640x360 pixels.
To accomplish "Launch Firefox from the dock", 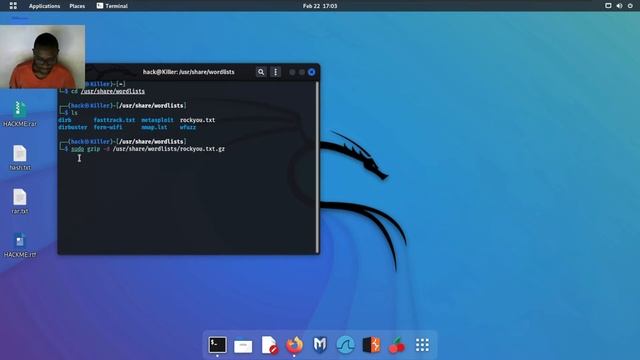I will [294, 345].
